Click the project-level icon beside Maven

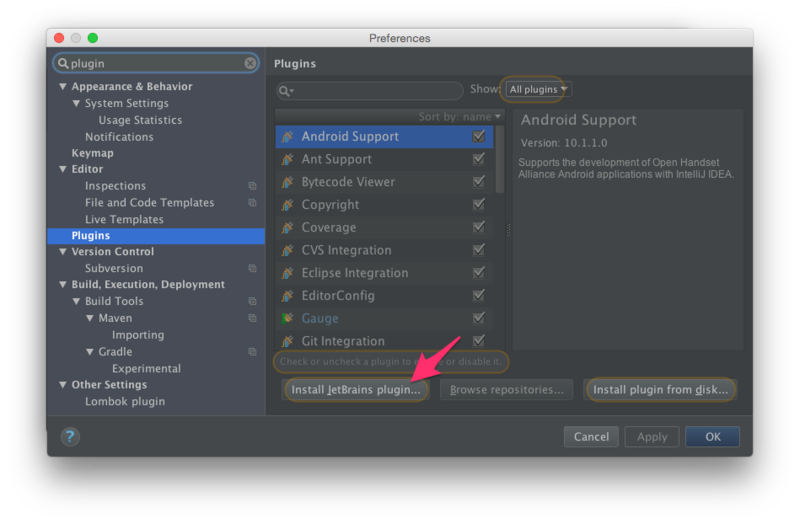(x=252, y=318)
